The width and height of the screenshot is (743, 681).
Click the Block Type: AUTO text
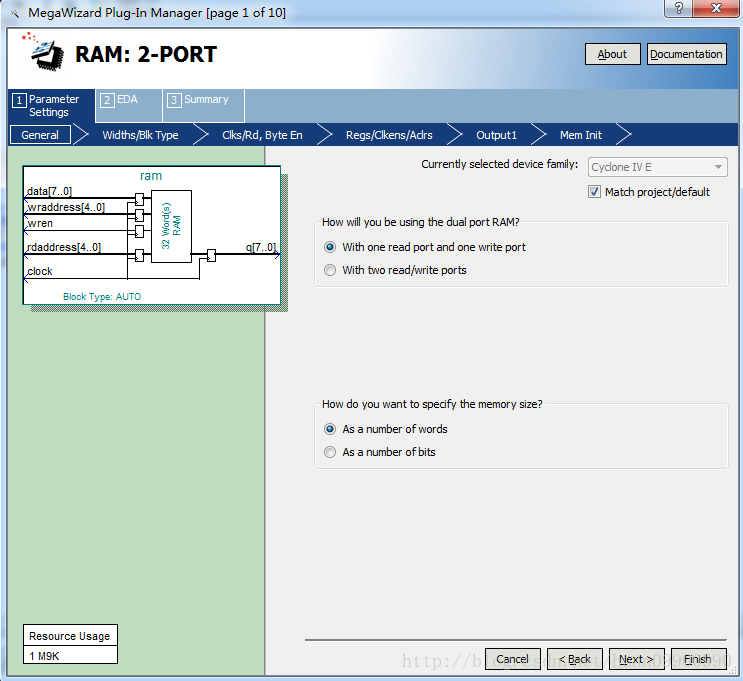click(102, 297)
